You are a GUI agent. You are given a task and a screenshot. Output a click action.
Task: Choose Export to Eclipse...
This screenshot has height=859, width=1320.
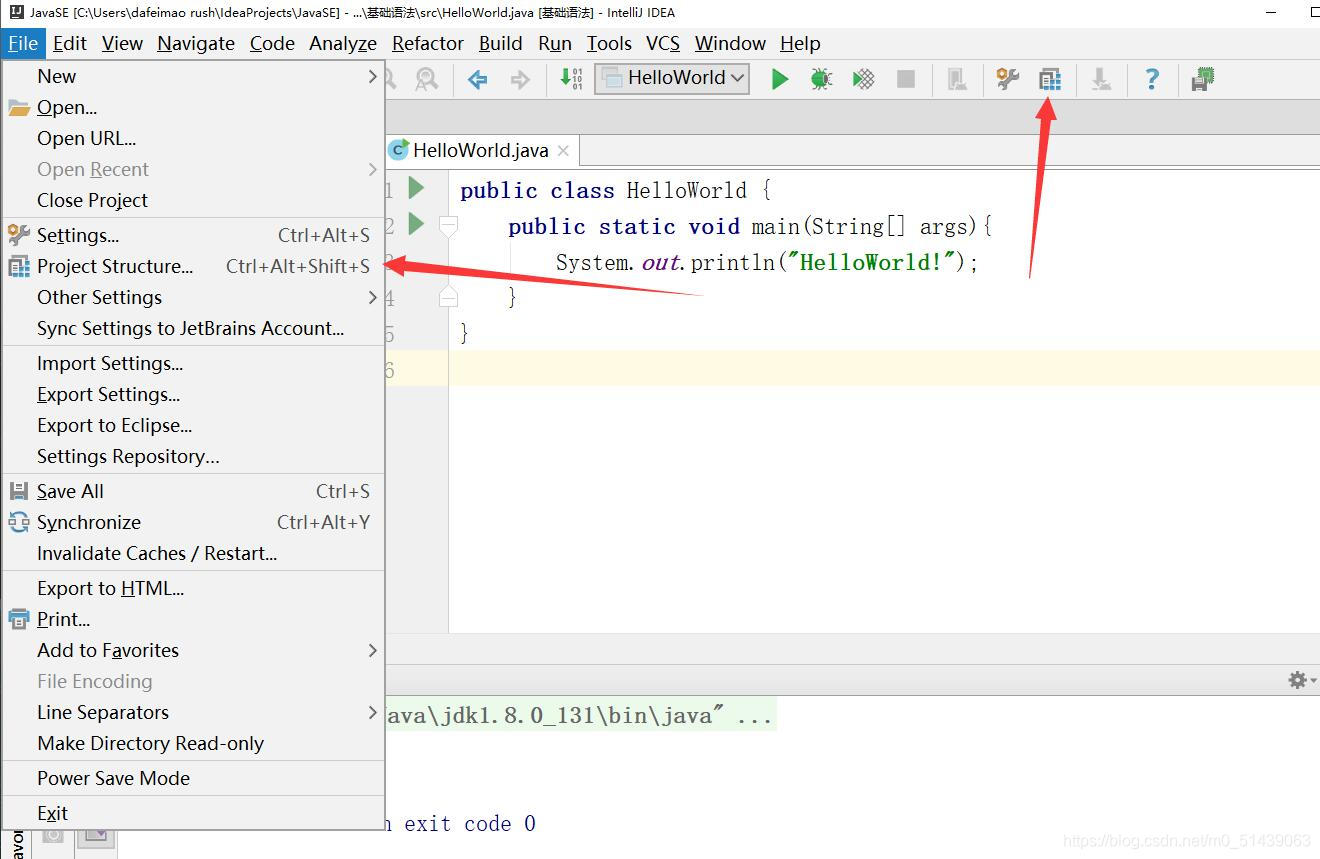[194, 425]
